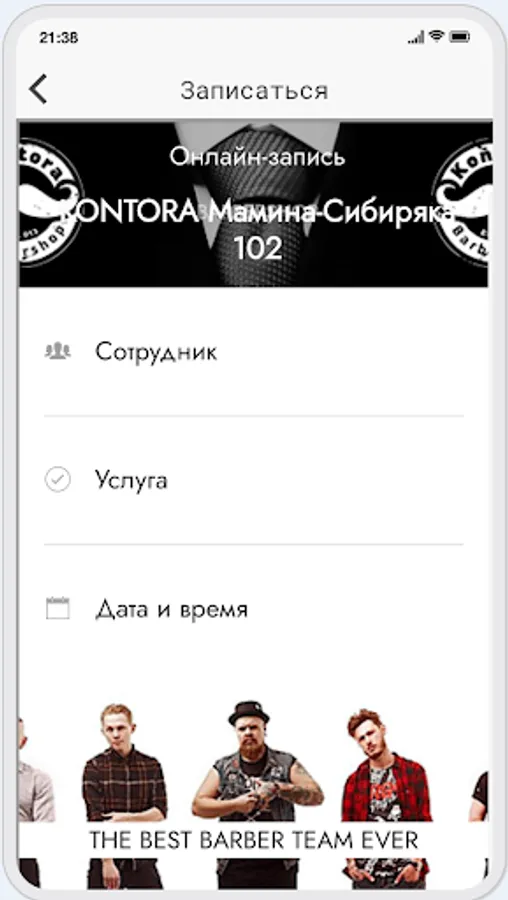Tap the 21:38 clock in status bar
The height and width of the screenshot is (900, 508).
point(59,38)
